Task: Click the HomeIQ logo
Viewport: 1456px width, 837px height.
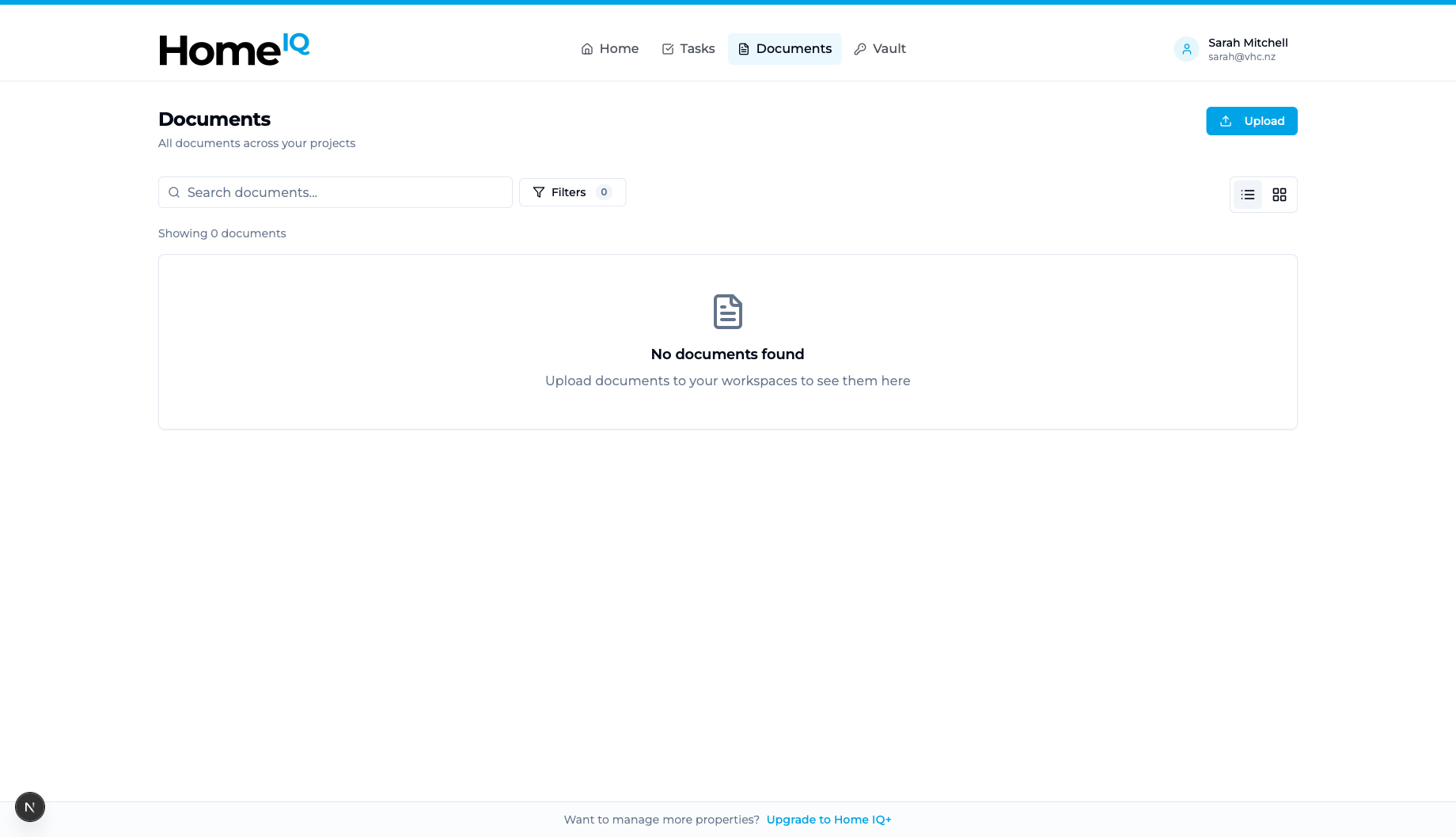Action: [233, 49]
